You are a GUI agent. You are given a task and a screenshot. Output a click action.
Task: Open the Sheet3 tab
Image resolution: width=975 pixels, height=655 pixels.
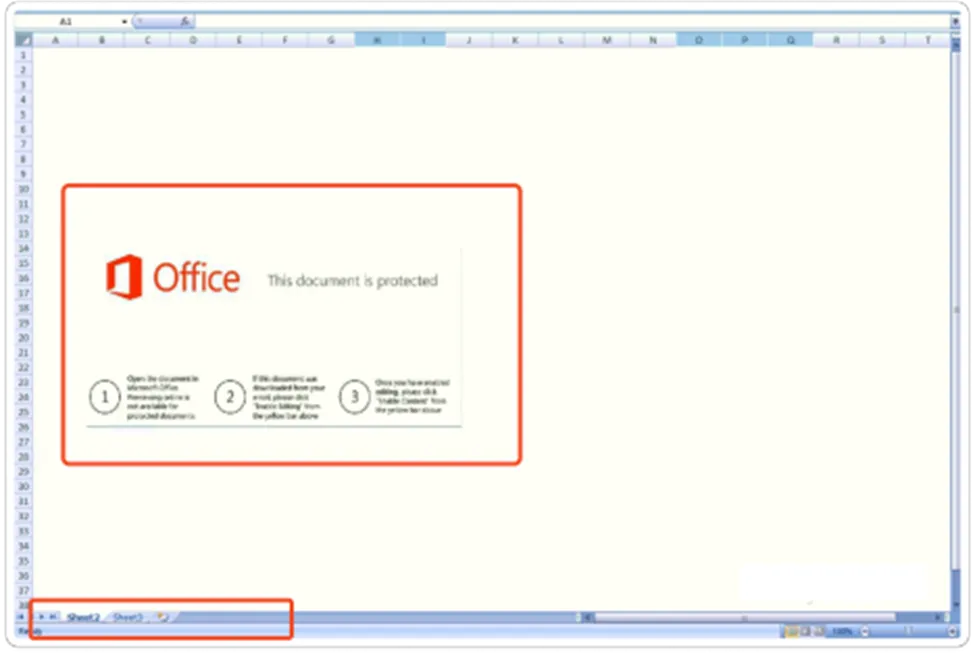point(128,617)
